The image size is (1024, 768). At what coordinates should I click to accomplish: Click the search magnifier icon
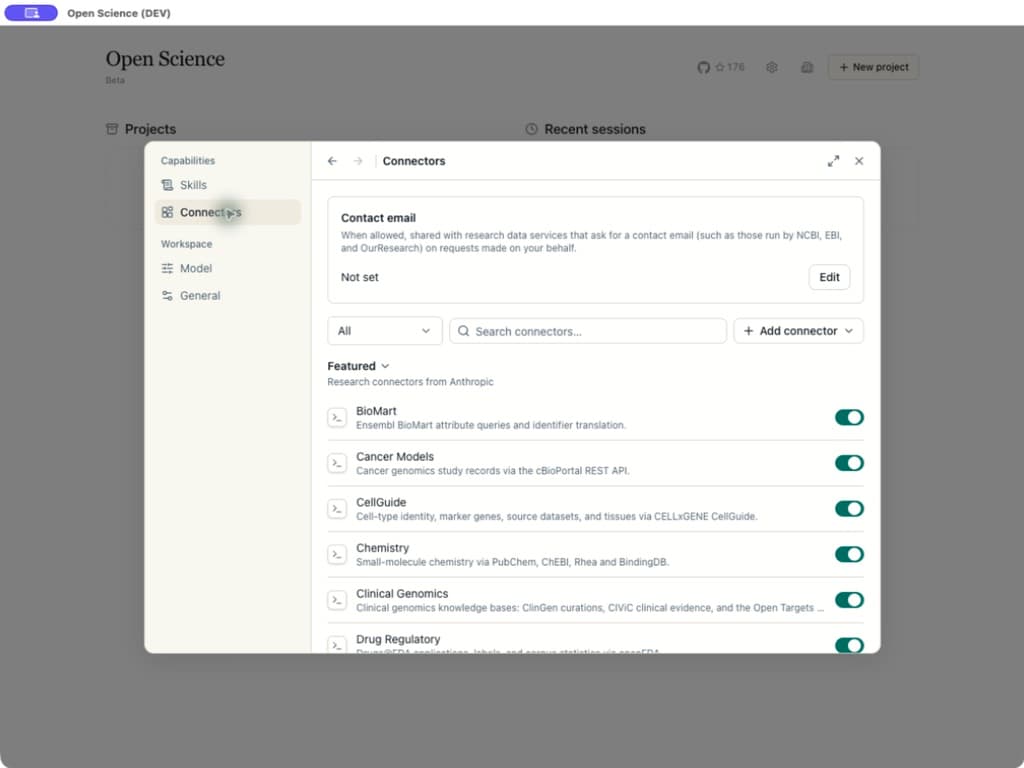[464, 331]
